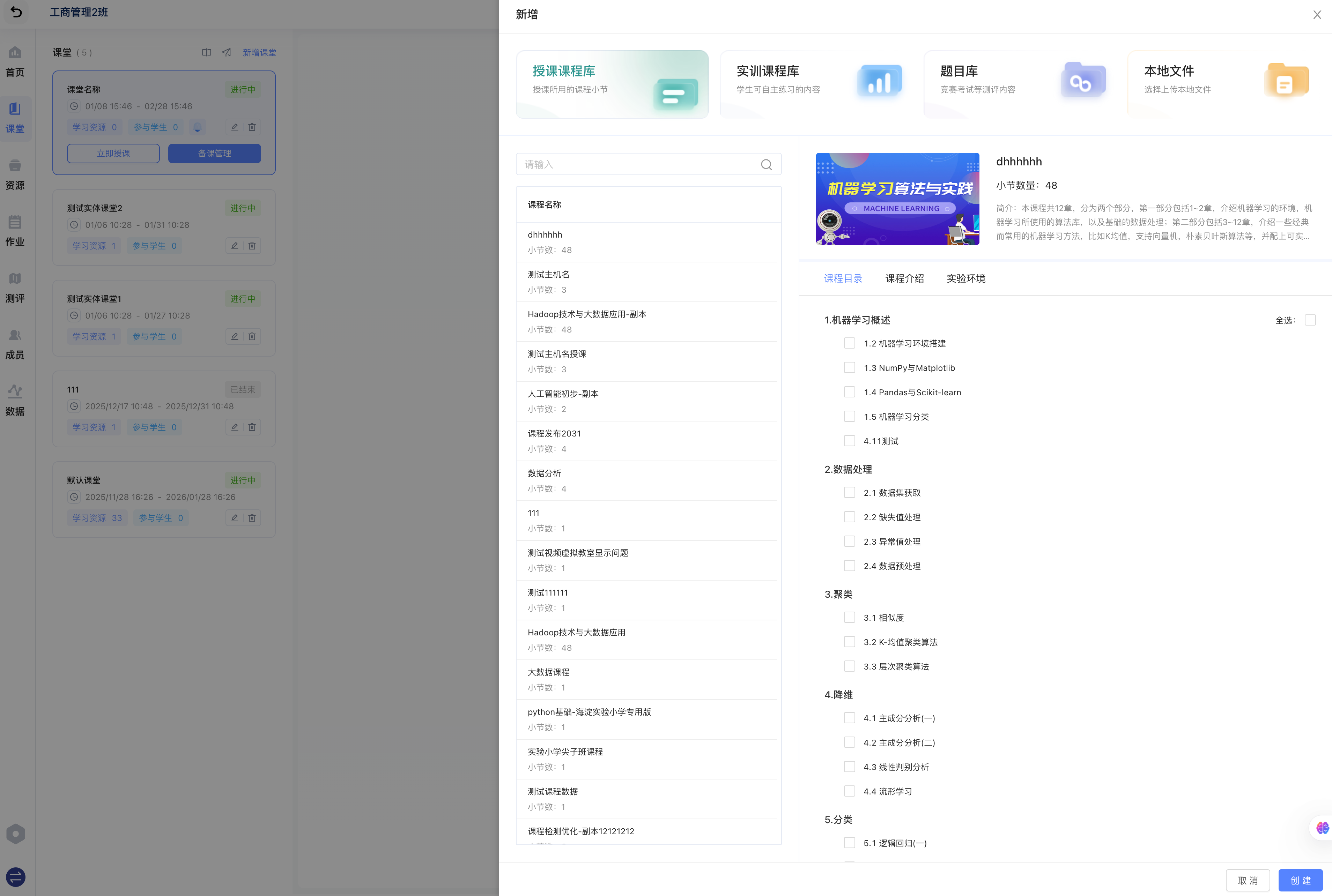1332x896 pixels.
Task: Open 作业 in the sidebar
Action: tap(15, 231)
